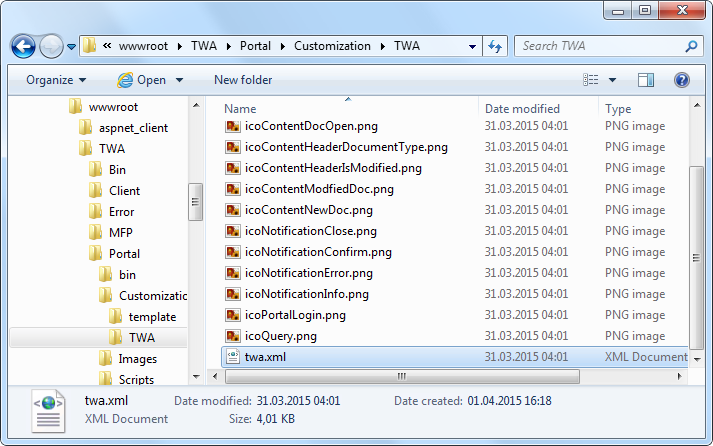Select file name icoQuery.png
713x446 pixels.
(281, 336)
